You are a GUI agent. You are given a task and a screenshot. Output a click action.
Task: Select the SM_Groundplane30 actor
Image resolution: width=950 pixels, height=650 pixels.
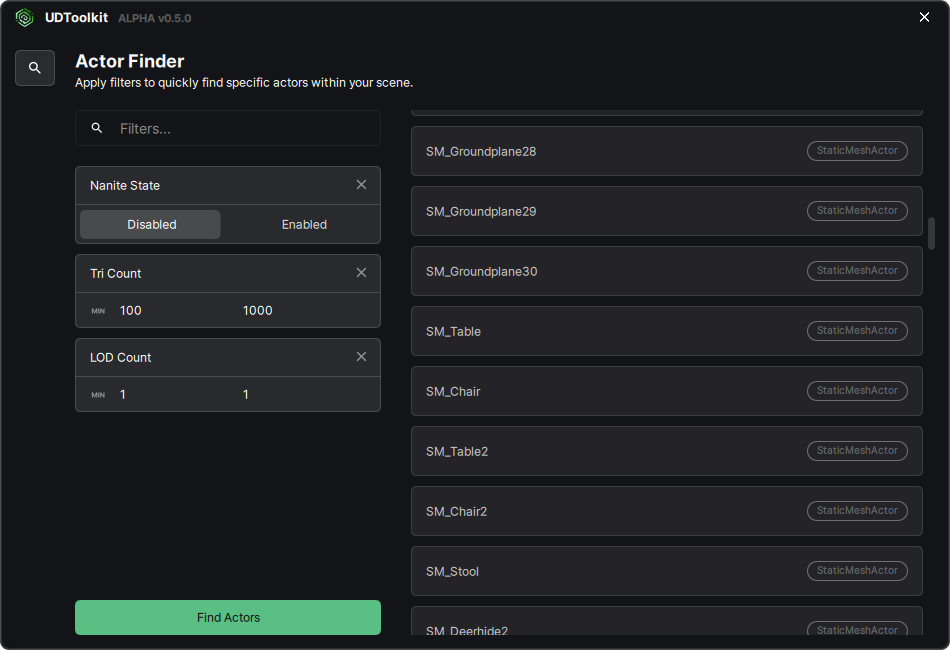pos(666,271)
